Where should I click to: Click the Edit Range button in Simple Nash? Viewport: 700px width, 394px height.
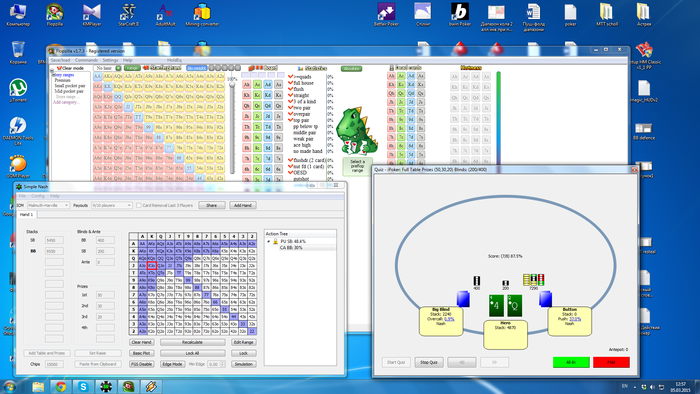click(x=244, y=342)
